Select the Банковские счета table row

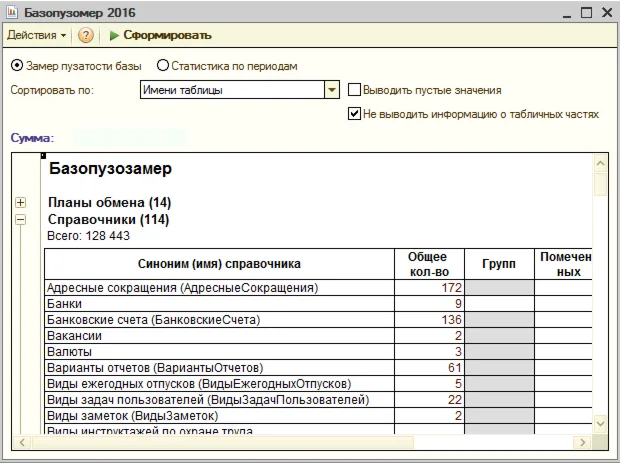[x=153, y=320]
